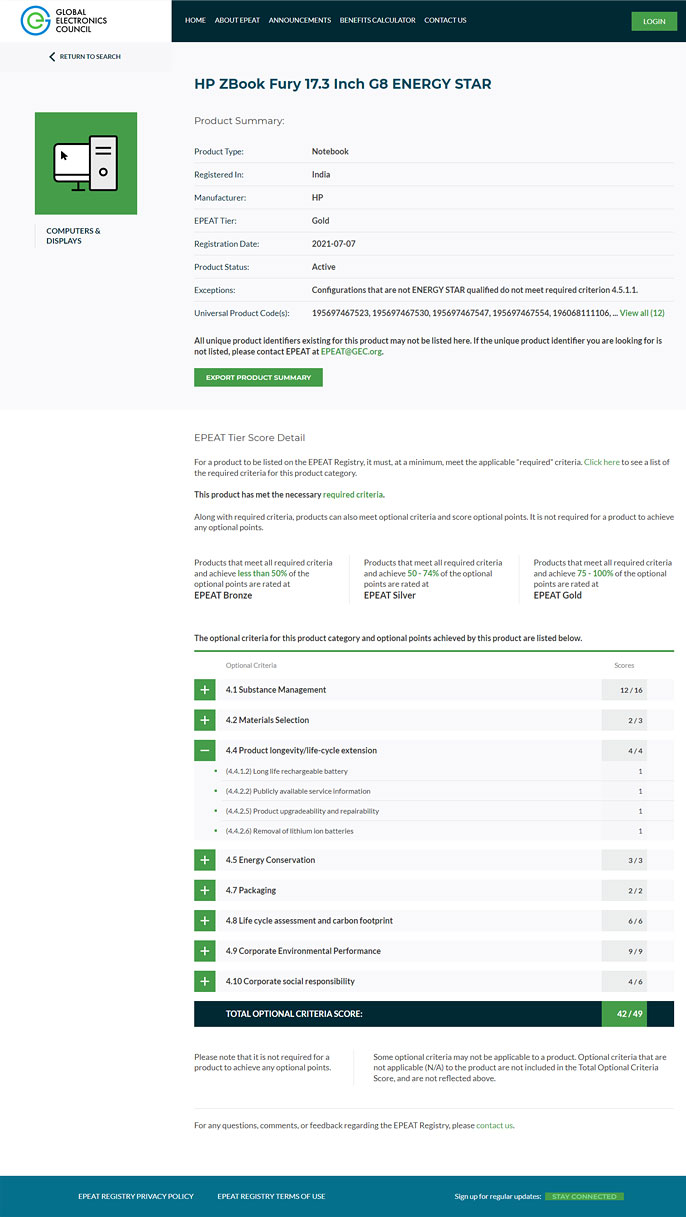Click View all (12) product codes link
Viewport: 686px width, 1217px height.
642,313
